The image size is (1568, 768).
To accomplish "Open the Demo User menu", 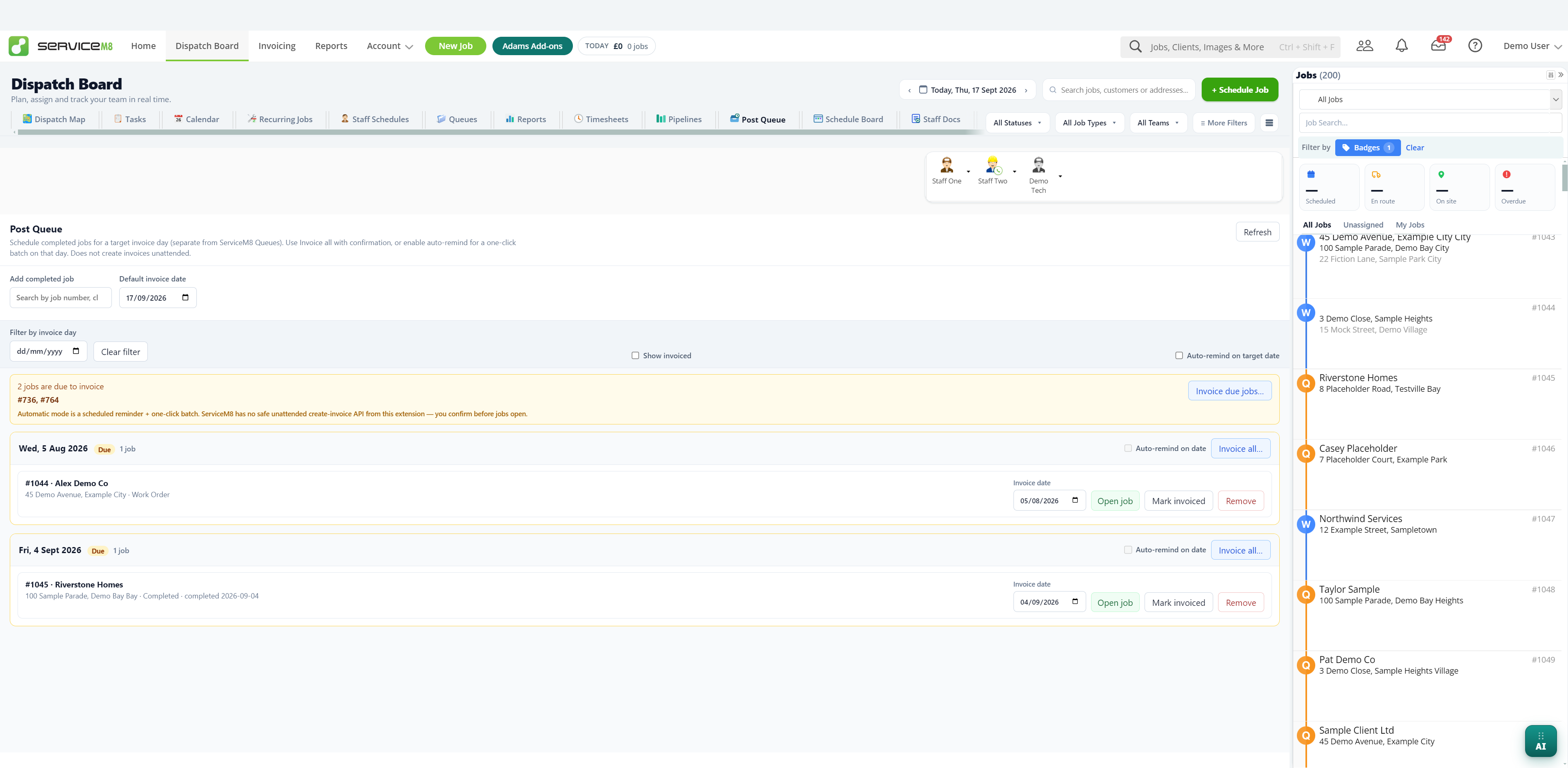I will (1532, 46).
